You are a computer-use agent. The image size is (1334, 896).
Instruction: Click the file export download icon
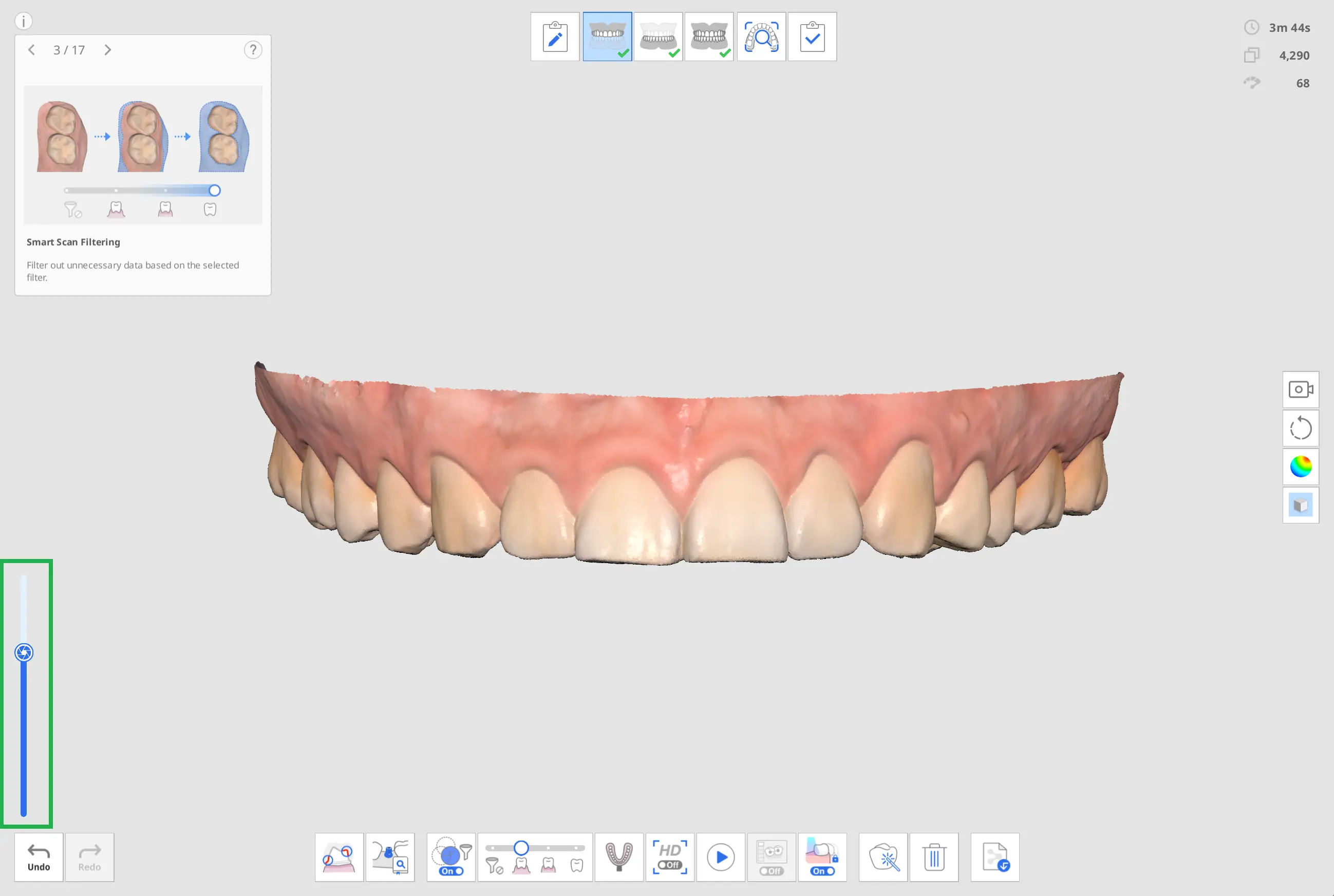[x=994, y=857]
